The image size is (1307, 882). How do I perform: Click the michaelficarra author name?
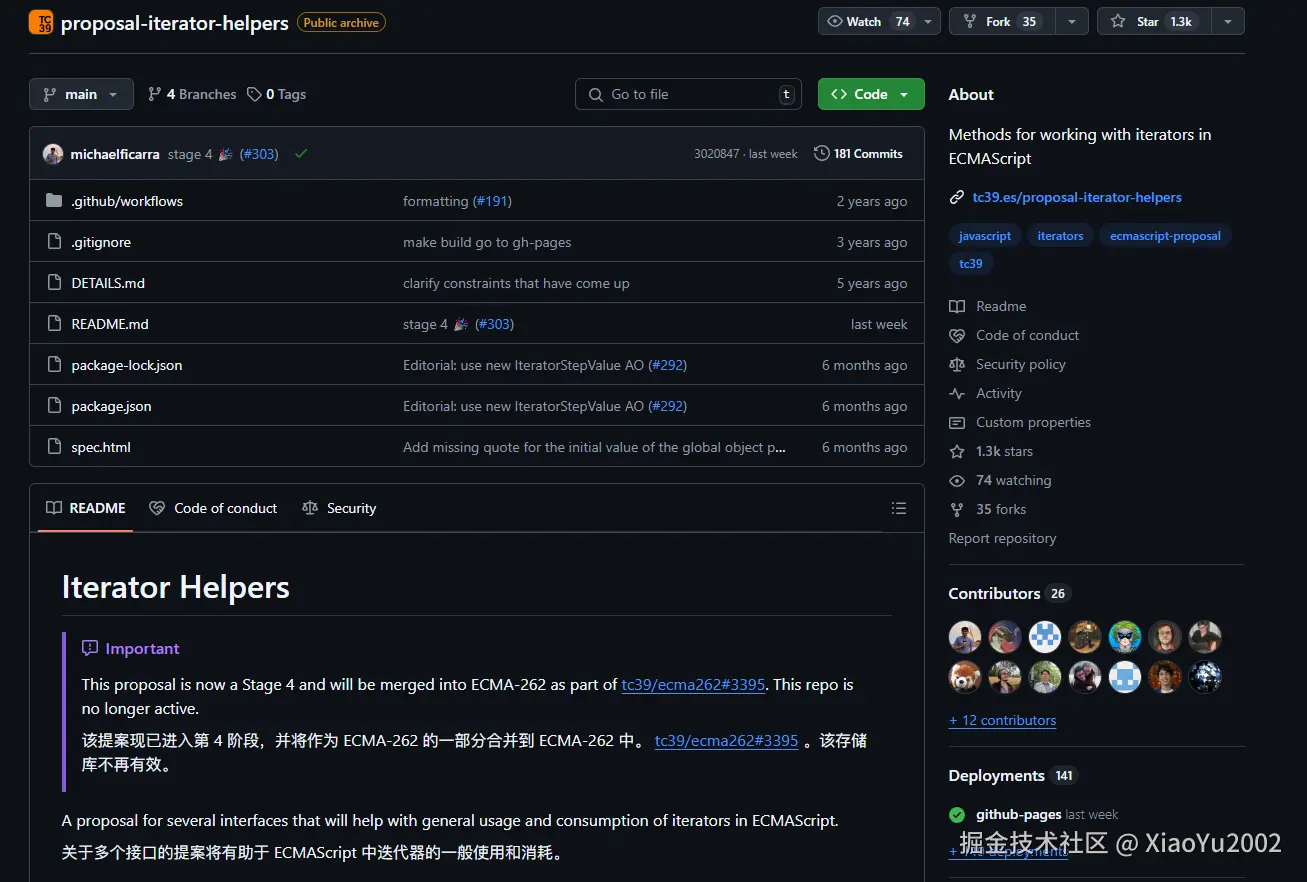click(115, 154)
